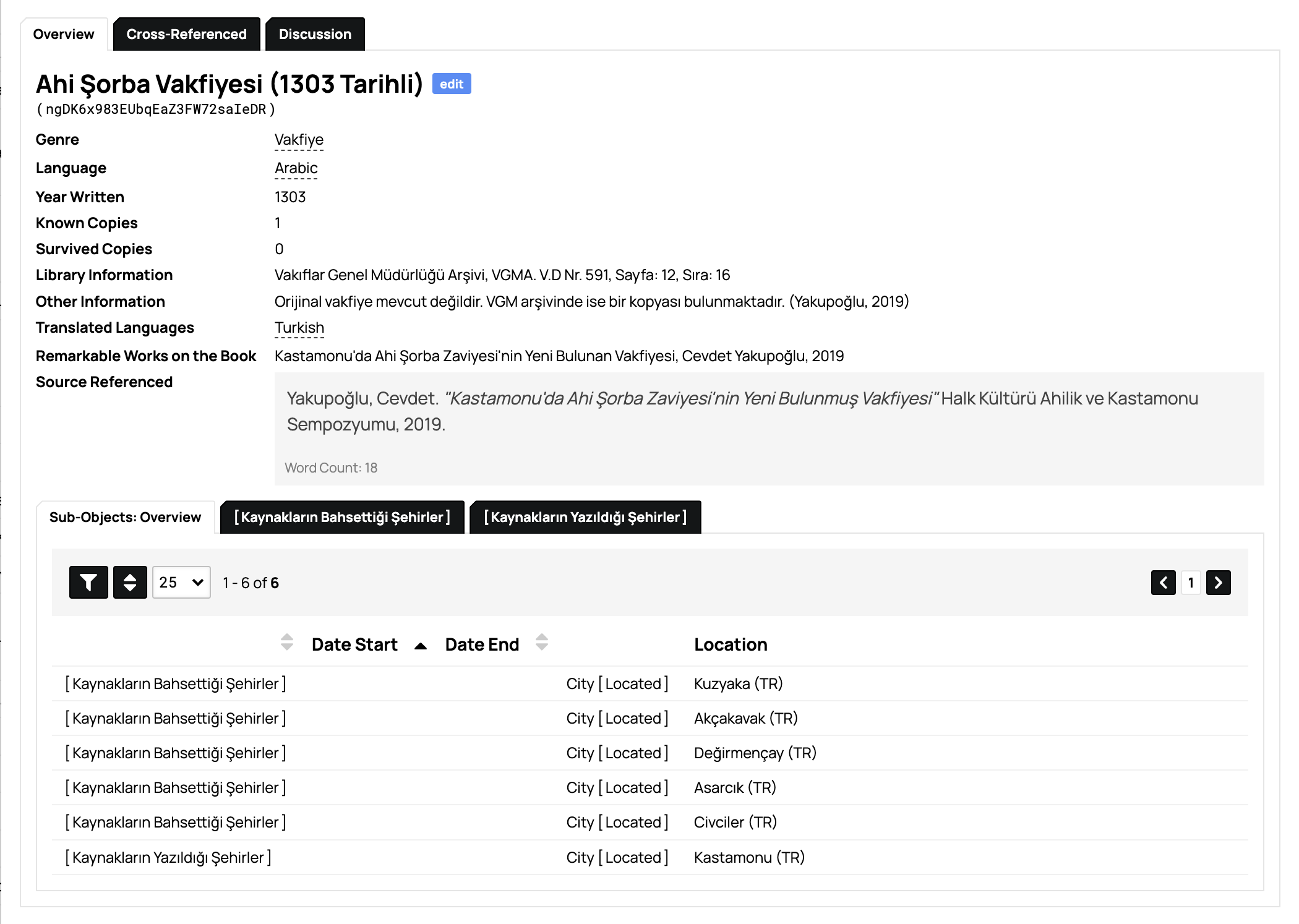Open the Kastamonu (TR) location row
This screenshot has height=924, width=1299.
(x=748, y=857)
